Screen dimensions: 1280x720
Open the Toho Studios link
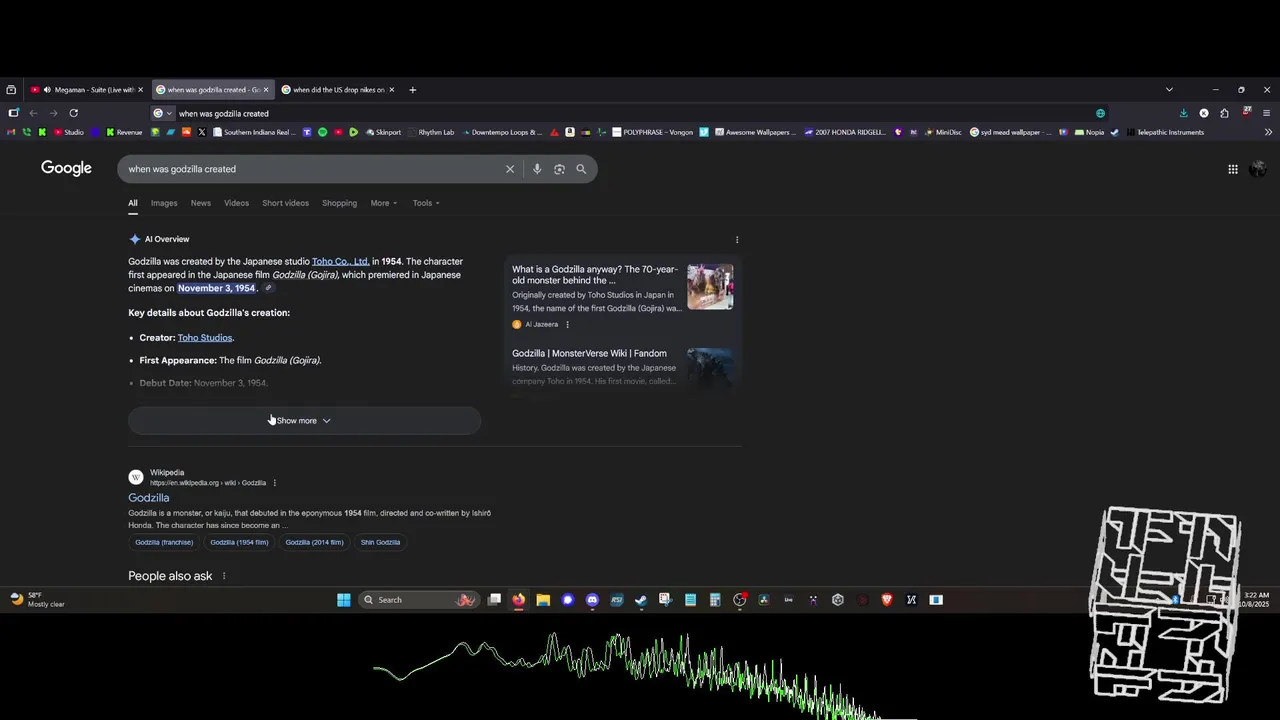coord(205,338)
